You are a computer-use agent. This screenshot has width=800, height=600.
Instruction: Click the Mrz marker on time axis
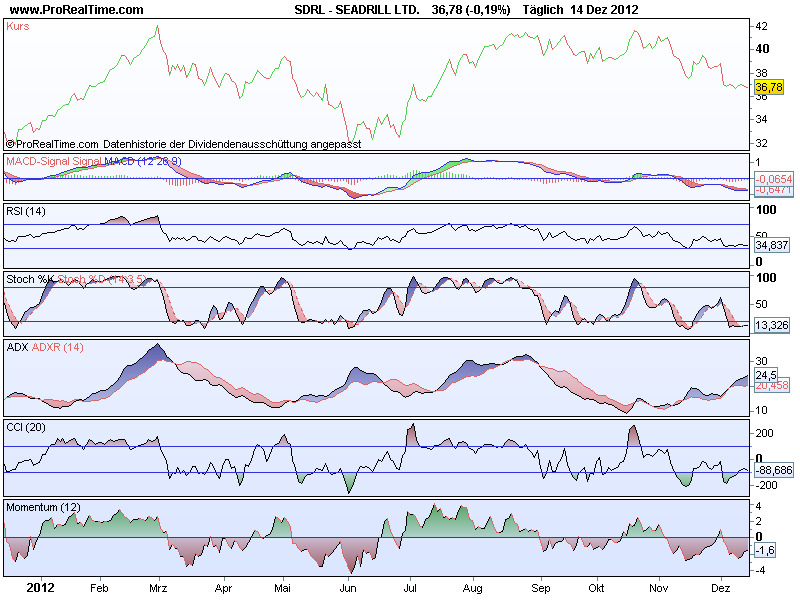158,588
